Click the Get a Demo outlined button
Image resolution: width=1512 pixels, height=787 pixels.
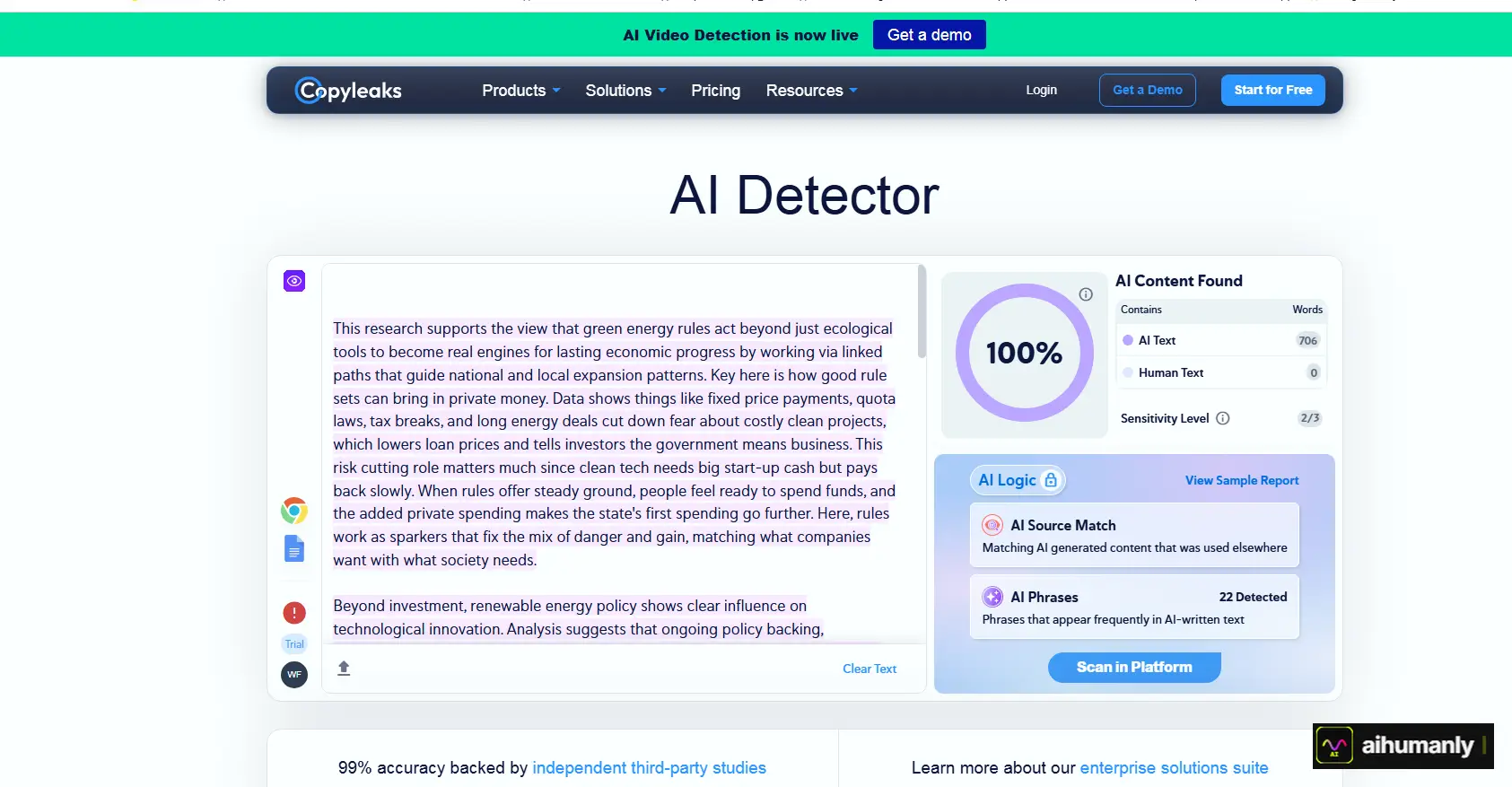1147,90
